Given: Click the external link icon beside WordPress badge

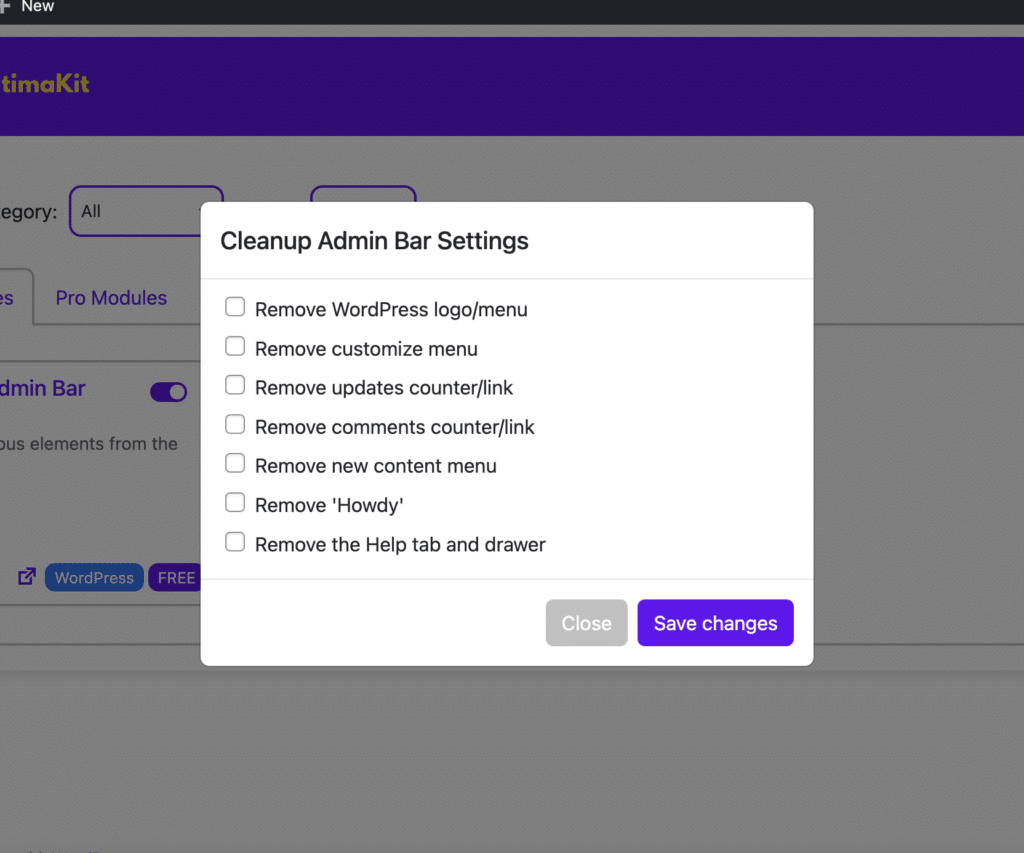Looking at the screenshot, I should coord(27,577).
